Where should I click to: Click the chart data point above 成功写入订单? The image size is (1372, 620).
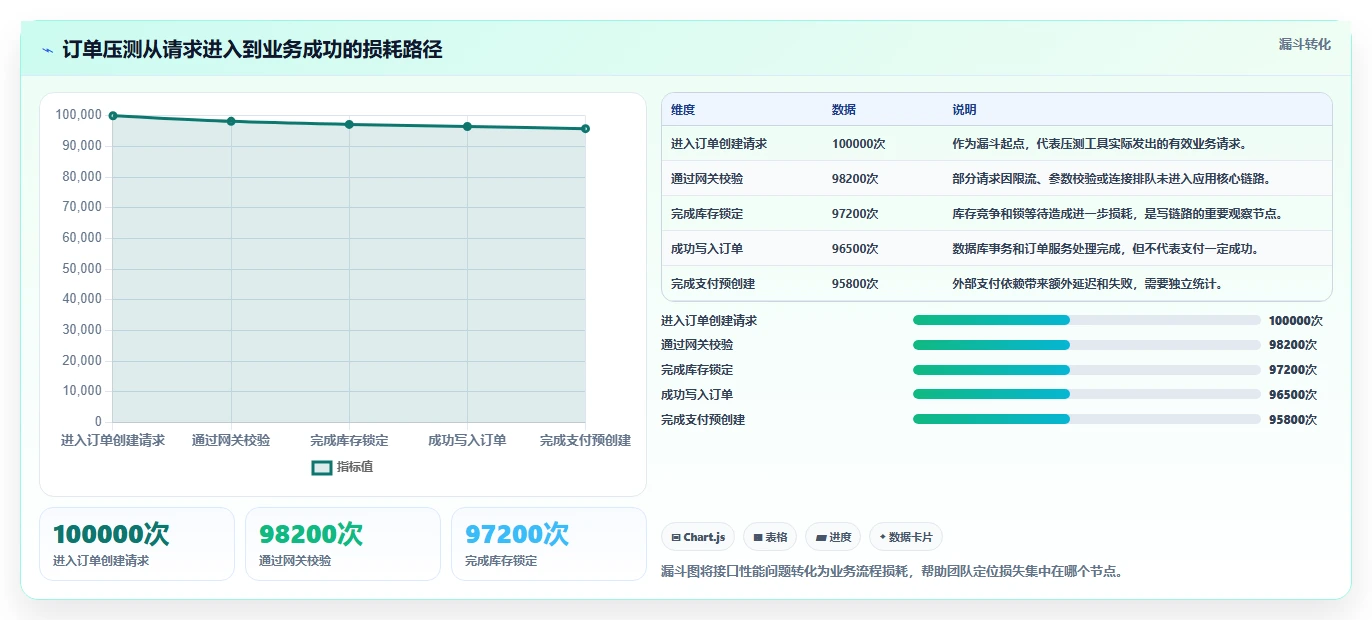point(467,126)
